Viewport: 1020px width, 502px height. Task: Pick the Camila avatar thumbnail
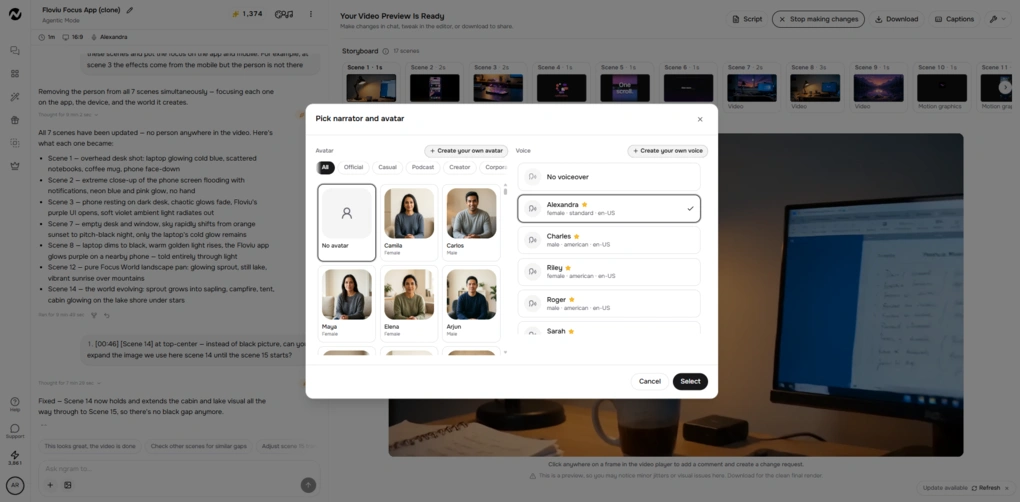[x=409, y=213]
